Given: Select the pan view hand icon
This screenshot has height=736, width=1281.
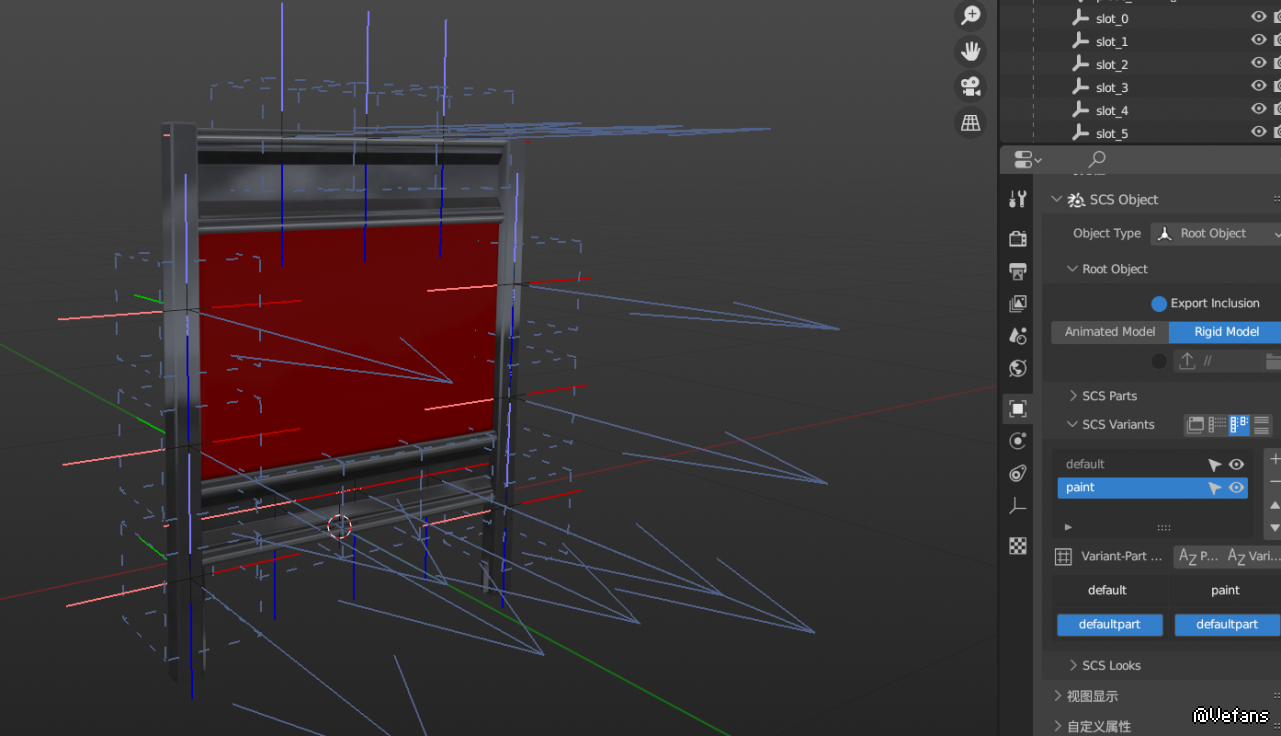Looking at the screenshot, I should (x=970, y=51).
